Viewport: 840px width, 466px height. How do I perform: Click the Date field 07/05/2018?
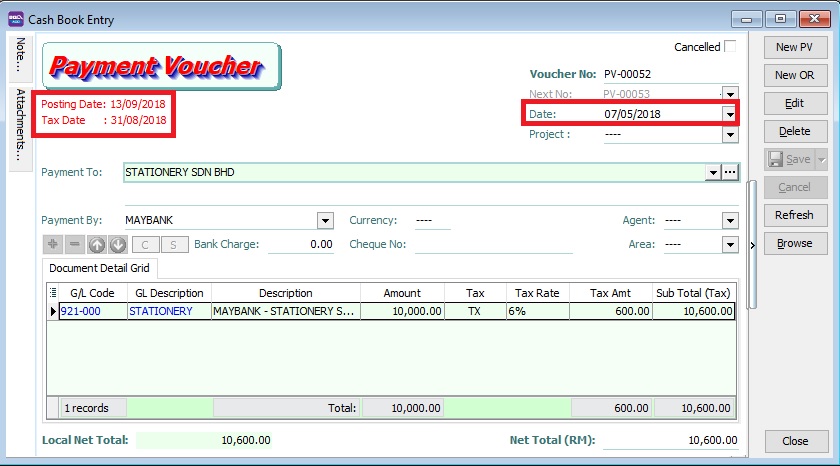pyautogui.click(x=662, y=114)
